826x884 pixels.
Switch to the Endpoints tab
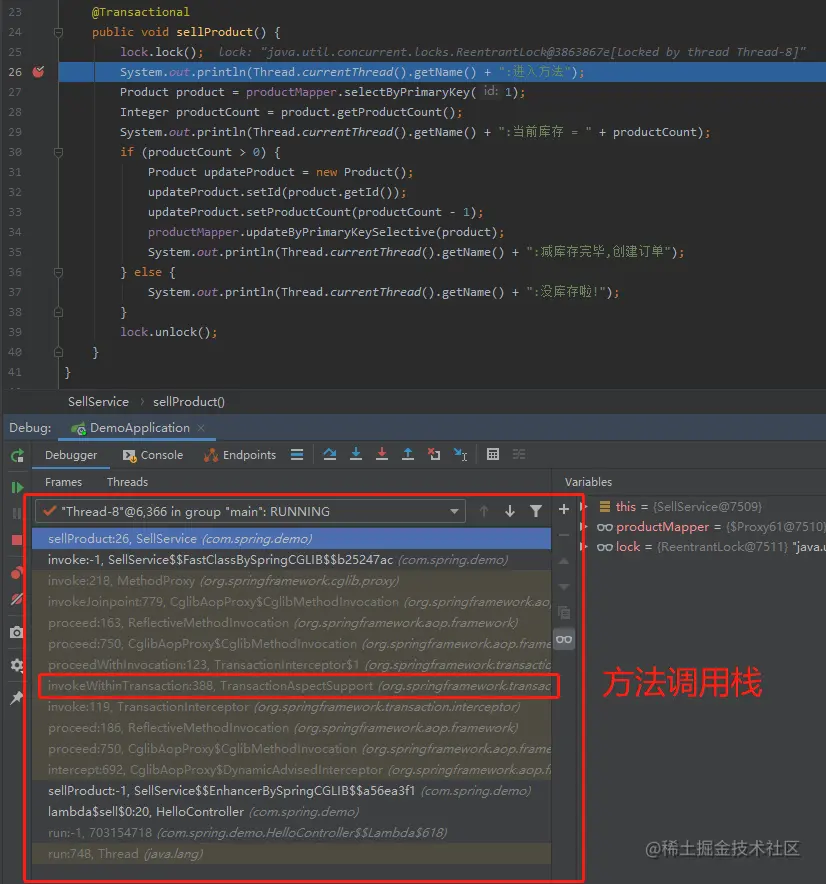tap(240, 455)
